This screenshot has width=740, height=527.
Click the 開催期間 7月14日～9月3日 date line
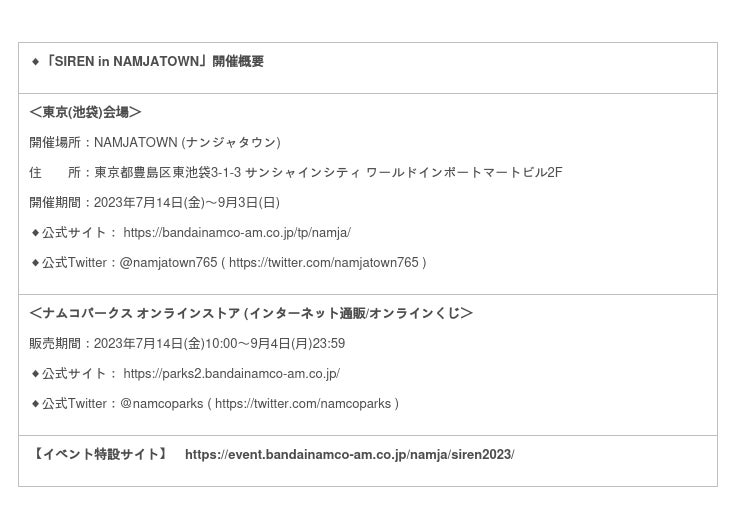point(155,203)
